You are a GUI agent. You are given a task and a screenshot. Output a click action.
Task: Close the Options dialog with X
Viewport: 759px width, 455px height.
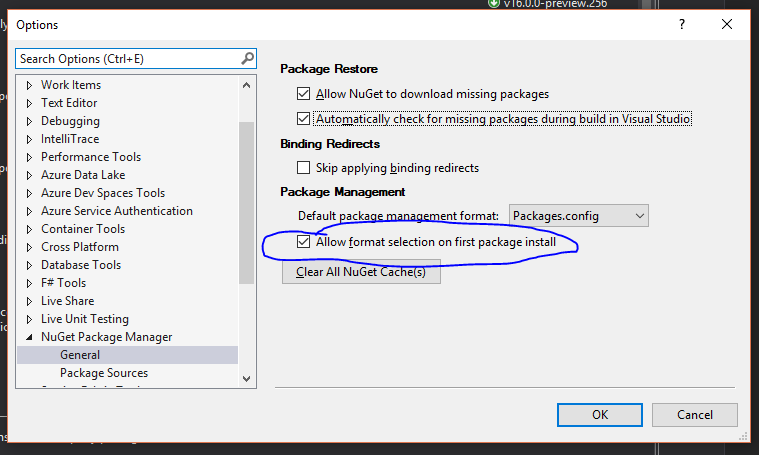(727, 24)
